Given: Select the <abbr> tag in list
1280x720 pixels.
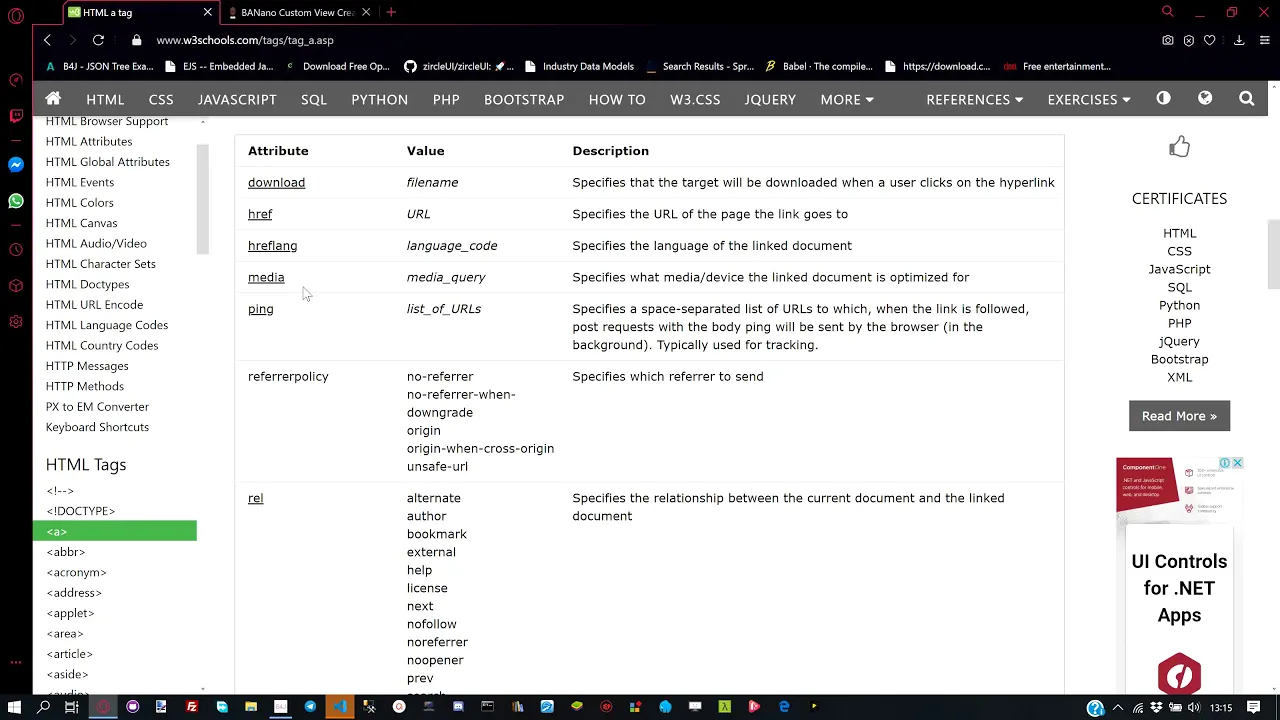Looking at the screenshot, I should (x=65, y=552).
